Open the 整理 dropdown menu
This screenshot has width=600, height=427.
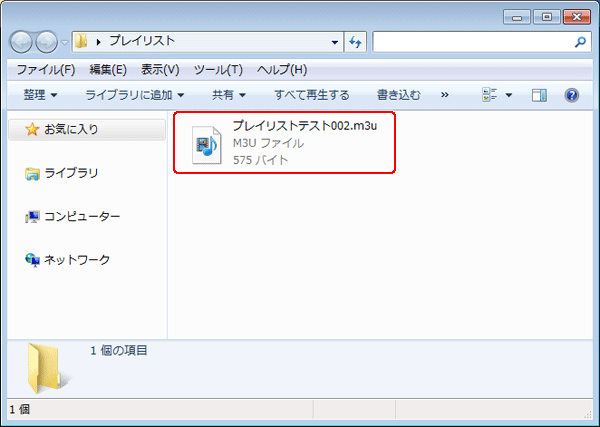41,95
